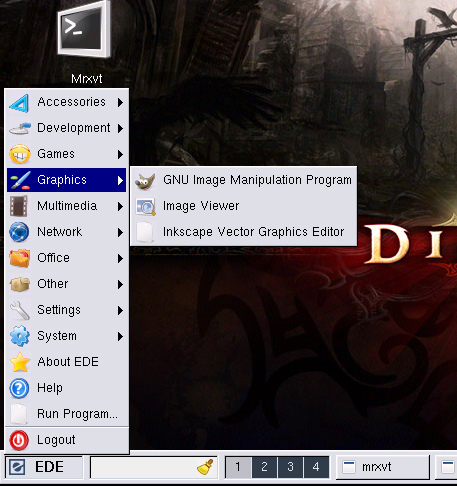Switch to workspace 3
Image resolution: width=457 pixels, height=486 pixels.
click(x=290, y=467)
